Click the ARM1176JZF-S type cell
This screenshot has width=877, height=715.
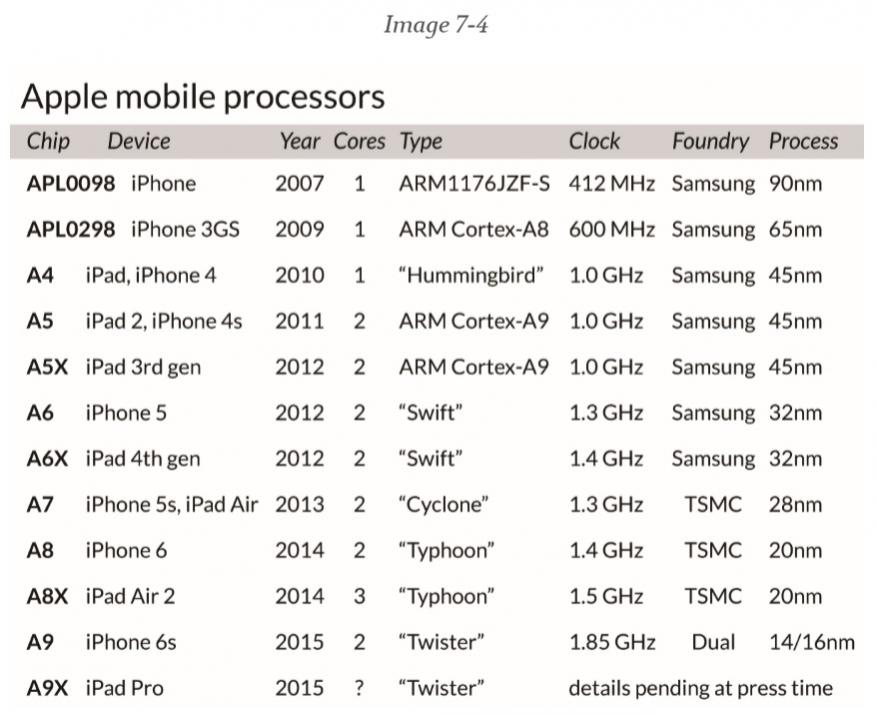474,184
